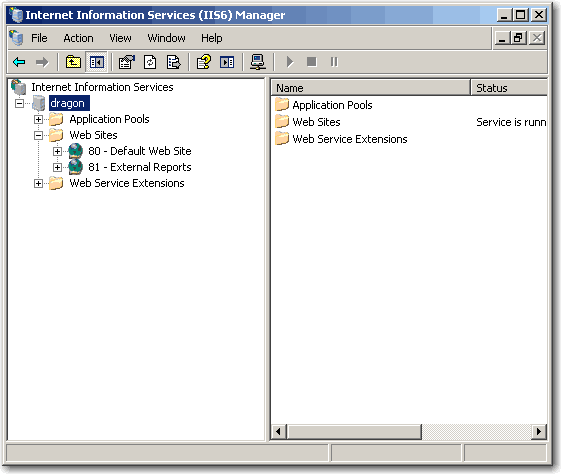Click the Up one level folder icon
The width and height of the screenshot is (561, 474).
pyautogui.click(x=73, y=62)
